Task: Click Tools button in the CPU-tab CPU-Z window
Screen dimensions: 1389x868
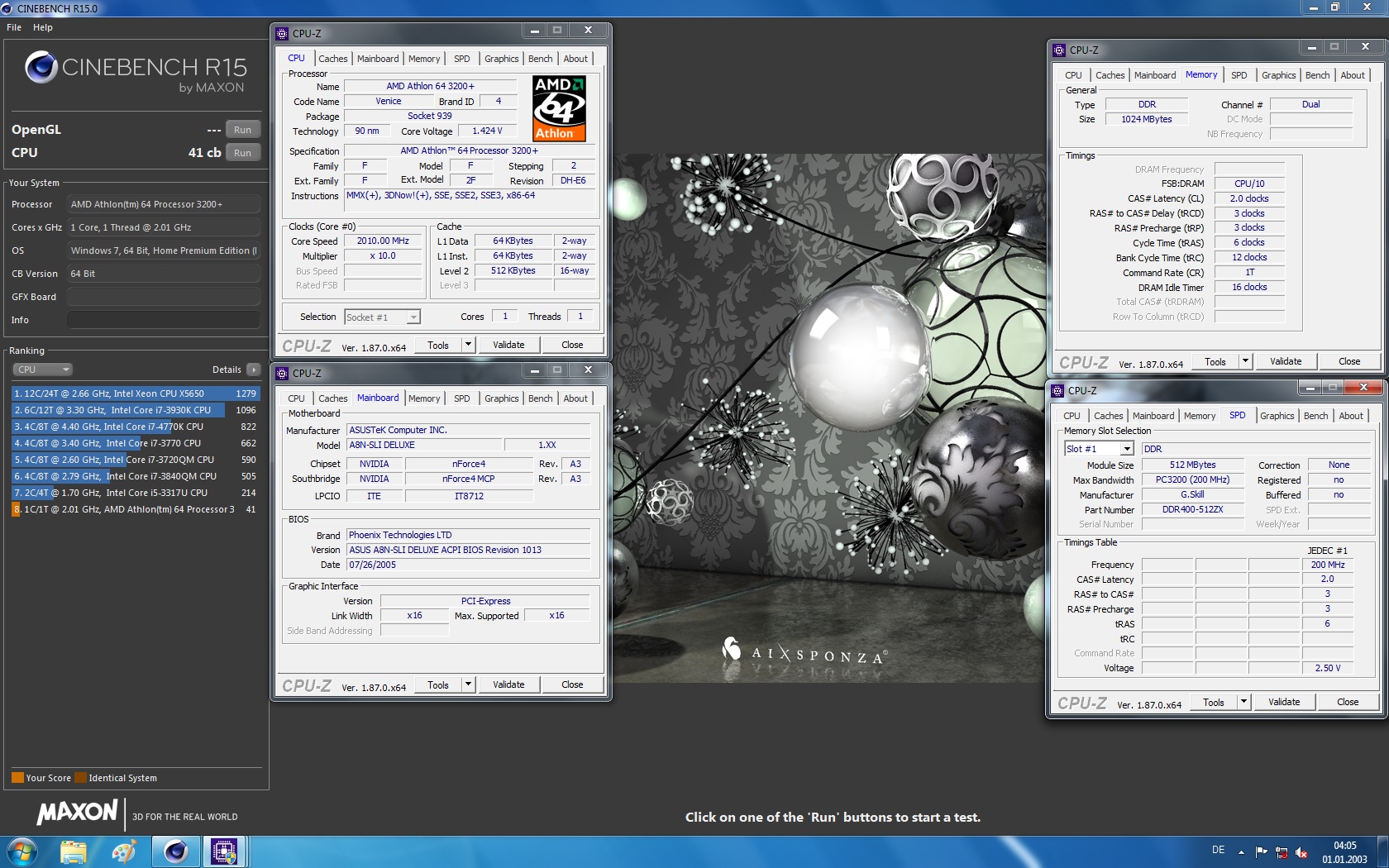Action: [438, 345]
